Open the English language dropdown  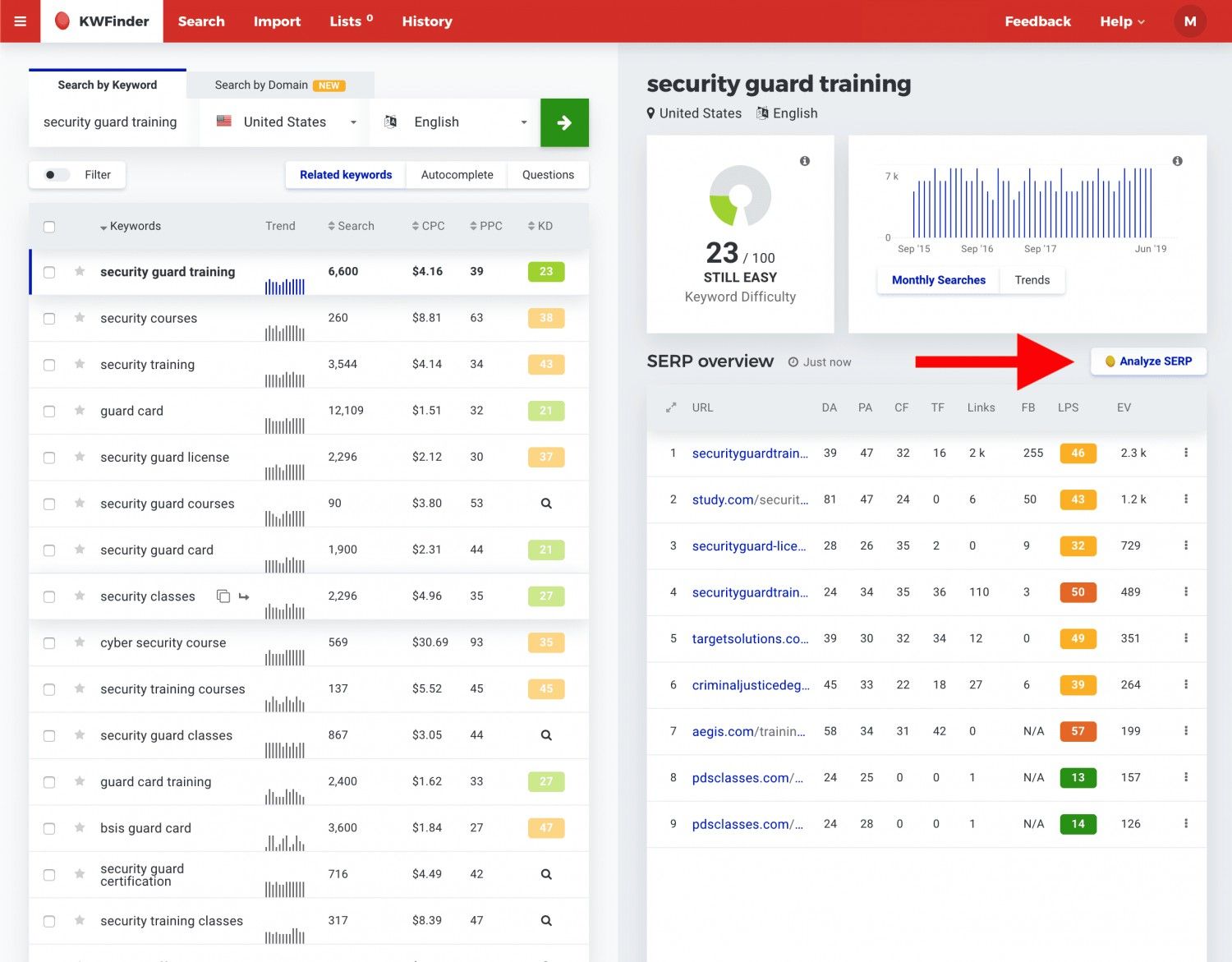pos(455,122)
